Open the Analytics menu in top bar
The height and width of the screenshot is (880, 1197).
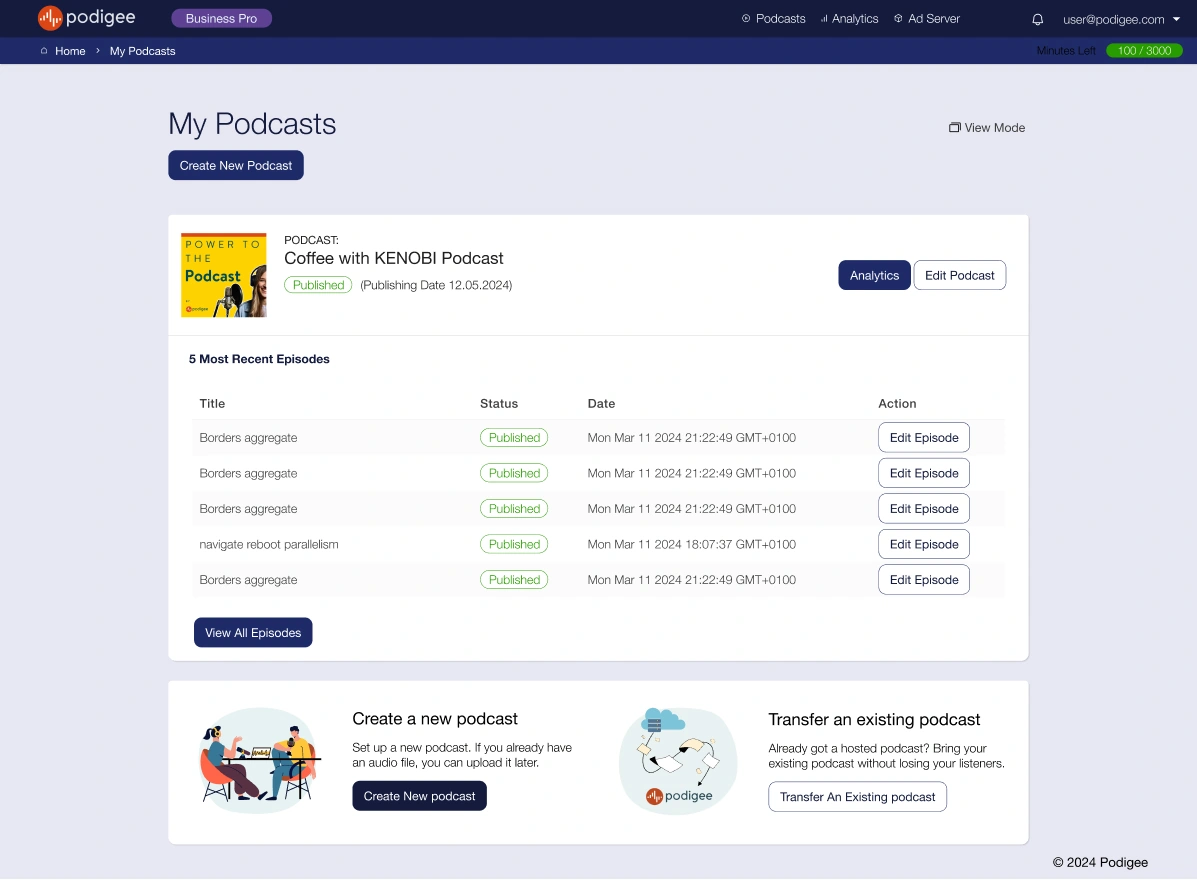point(849,18)
